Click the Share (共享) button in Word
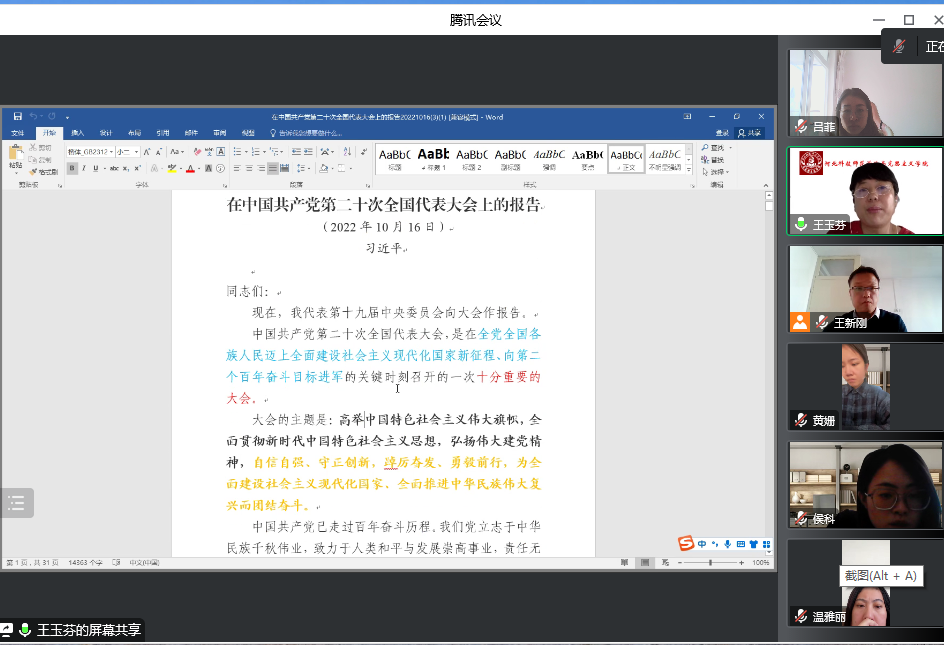The width and height of the screenshot is (944, 645). point(750,133)
